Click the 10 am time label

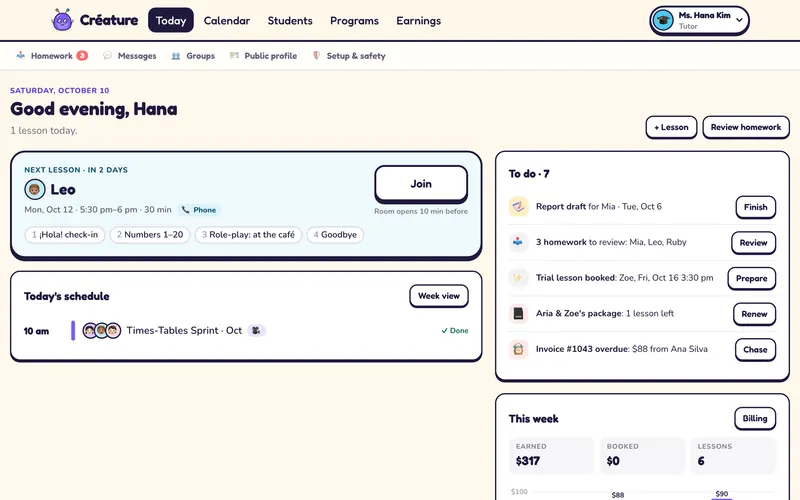[36, 331]
